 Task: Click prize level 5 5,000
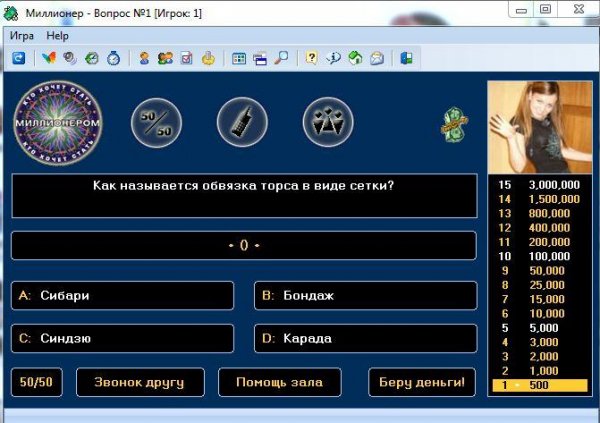click(540, 328)
